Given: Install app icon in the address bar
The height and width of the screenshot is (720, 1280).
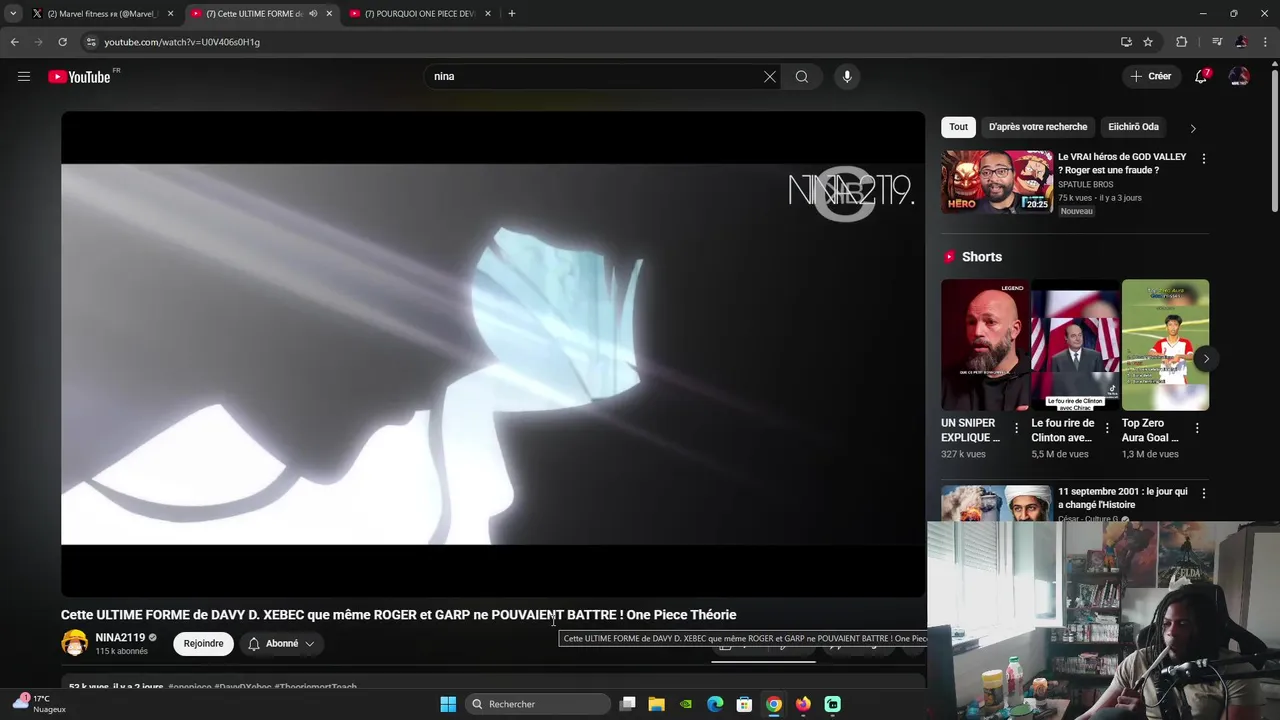Looking at the screenshot, I should coord(1126,42).
